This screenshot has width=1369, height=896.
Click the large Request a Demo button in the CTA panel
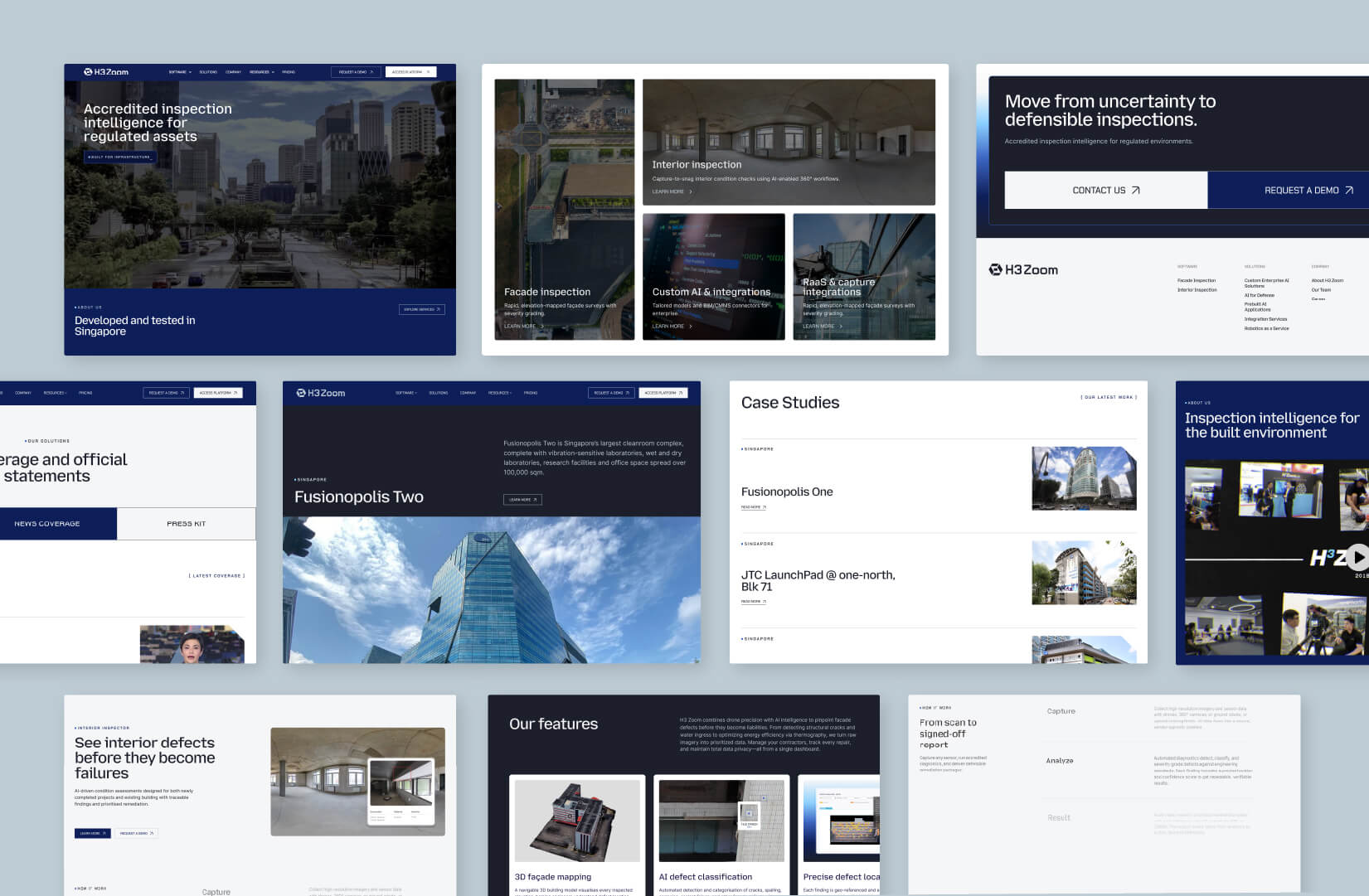(1288, 191)
